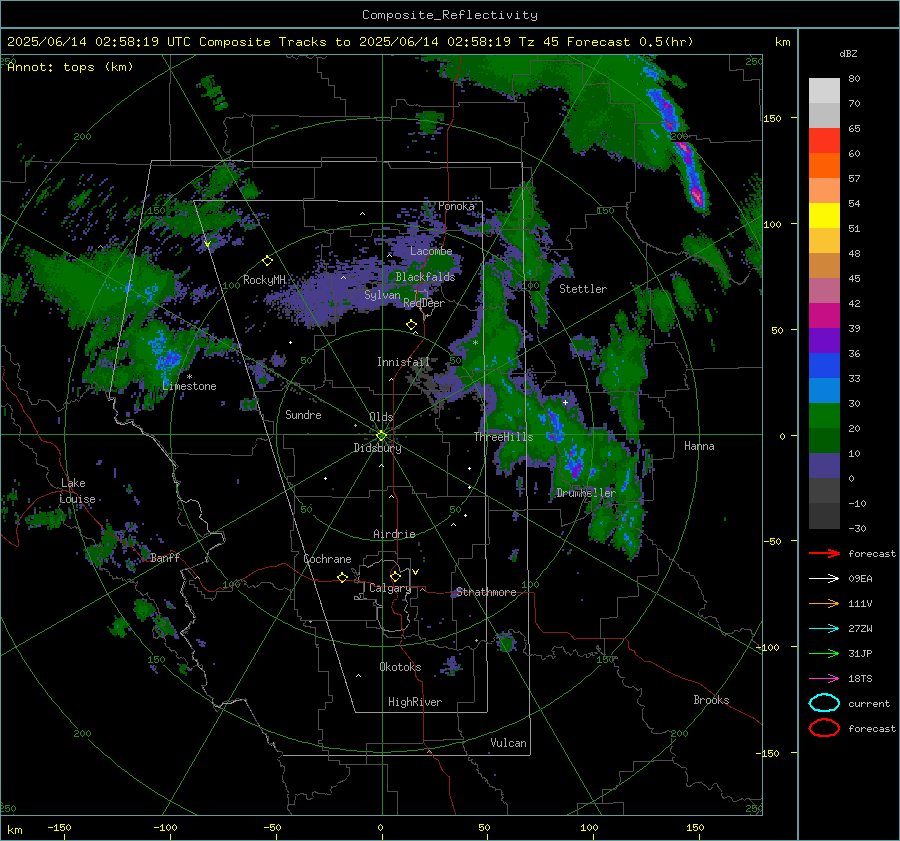This screenshot has width=900, height=841.
Task: Click the Lacombe label
Action: (x=431, y=251)
